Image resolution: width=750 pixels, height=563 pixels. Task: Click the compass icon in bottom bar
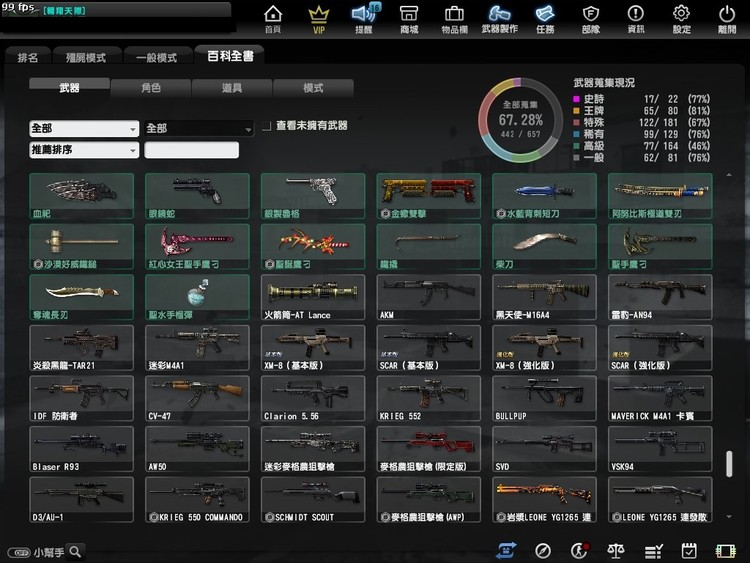543,551
